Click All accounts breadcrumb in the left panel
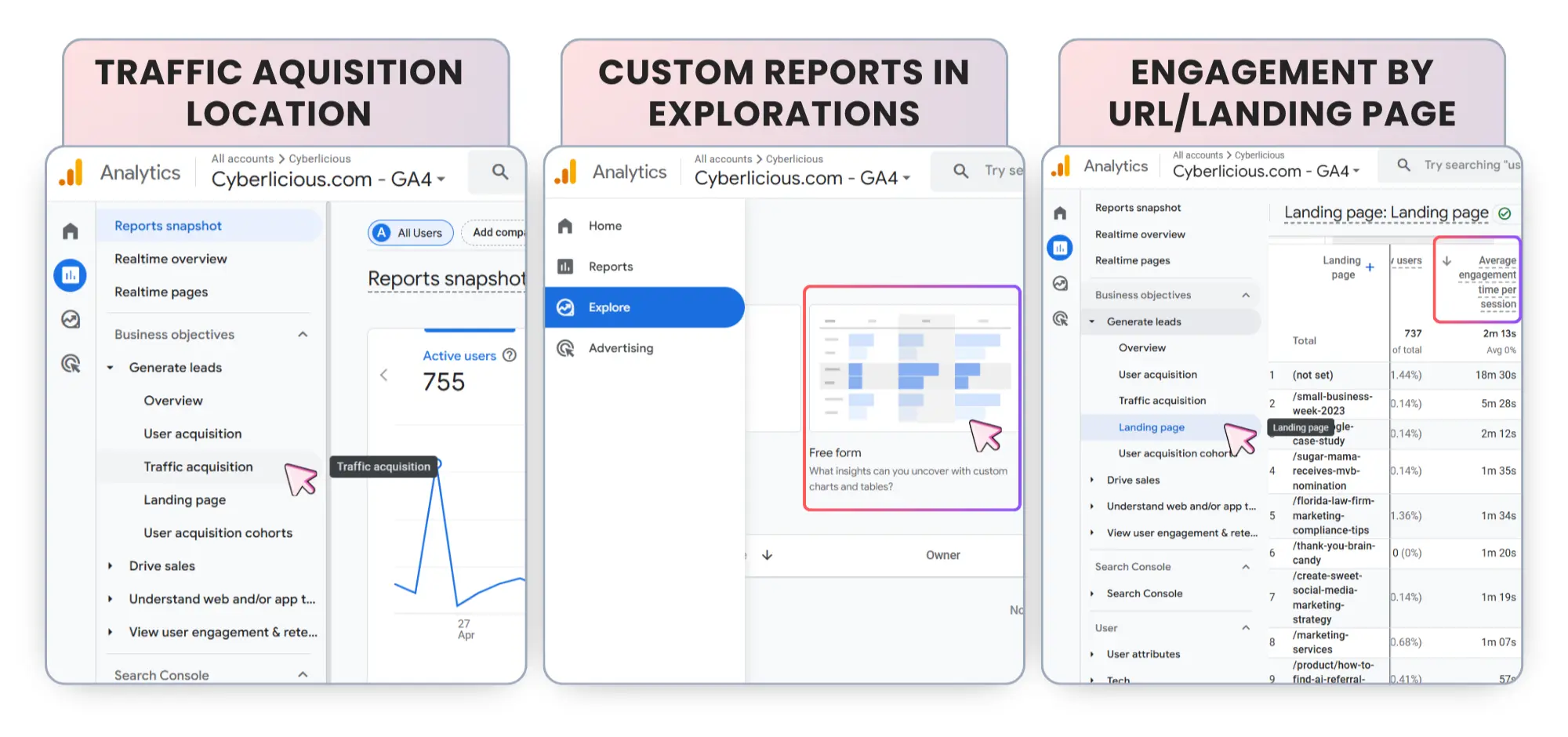Image resolution: width=1568 pixels, height=737 pixels. pos(242,158)
